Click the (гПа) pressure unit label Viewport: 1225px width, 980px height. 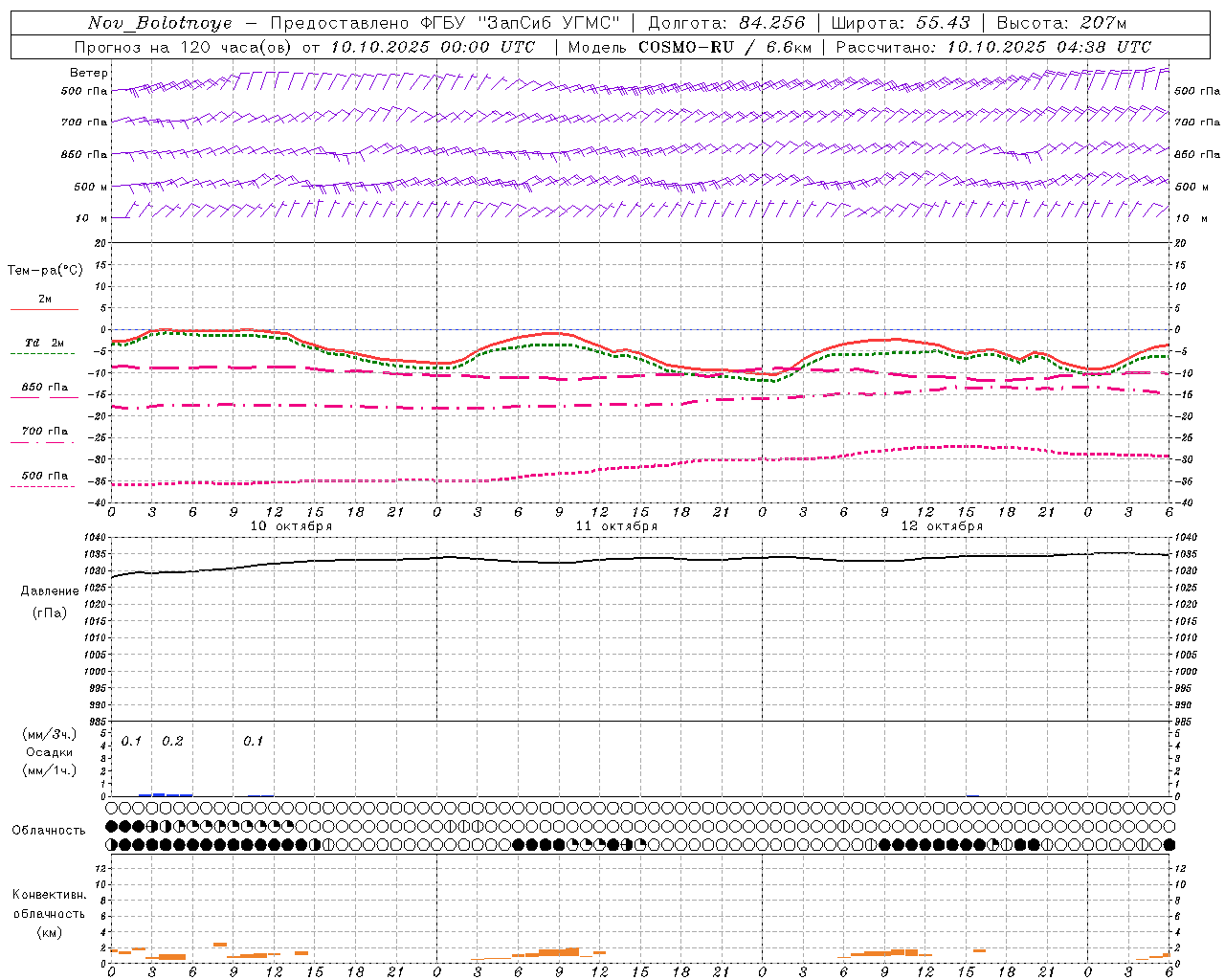tap(50, 613)
